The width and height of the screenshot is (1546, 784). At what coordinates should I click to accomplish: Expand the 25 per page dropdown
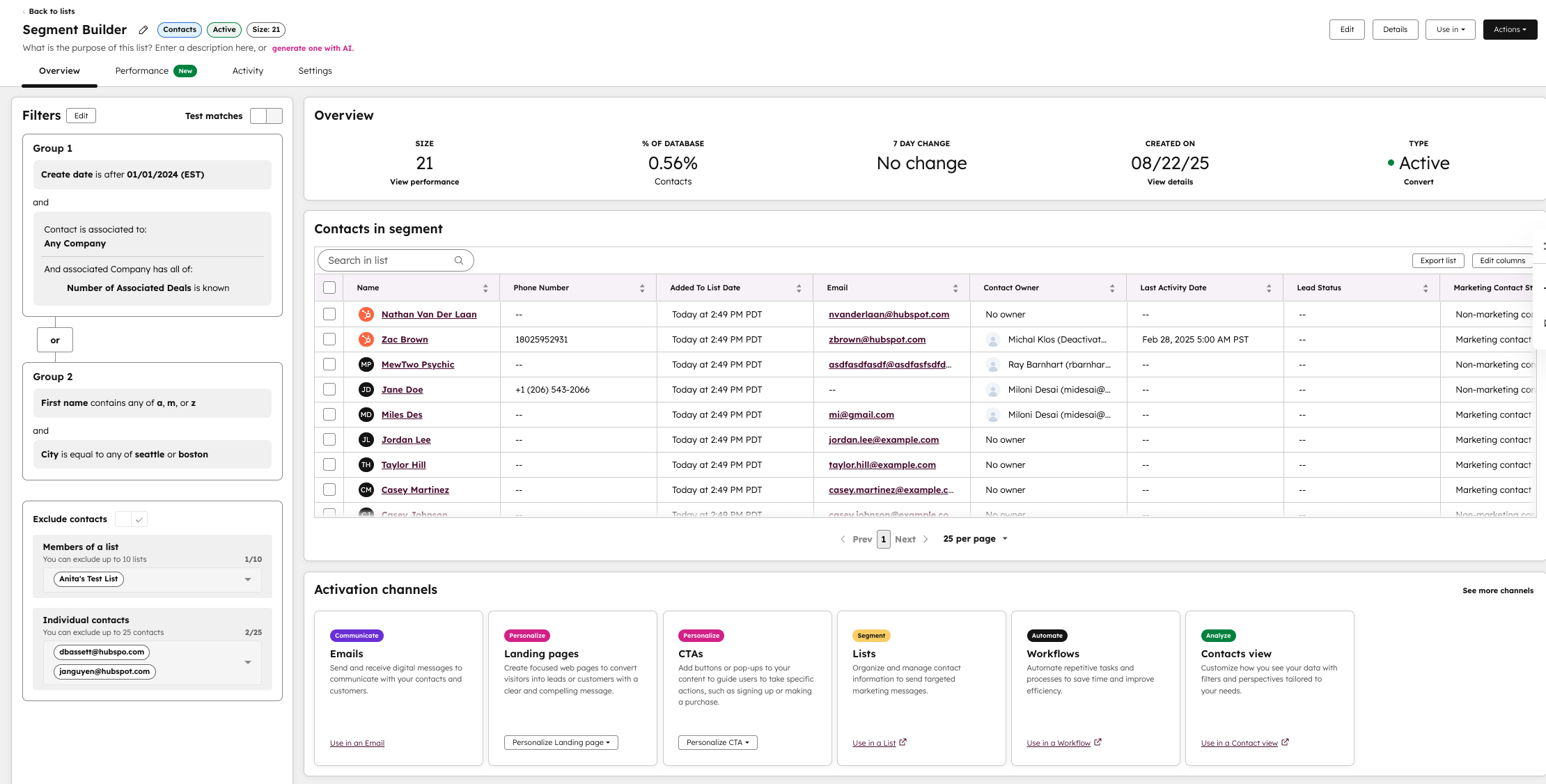pos(975,539)
